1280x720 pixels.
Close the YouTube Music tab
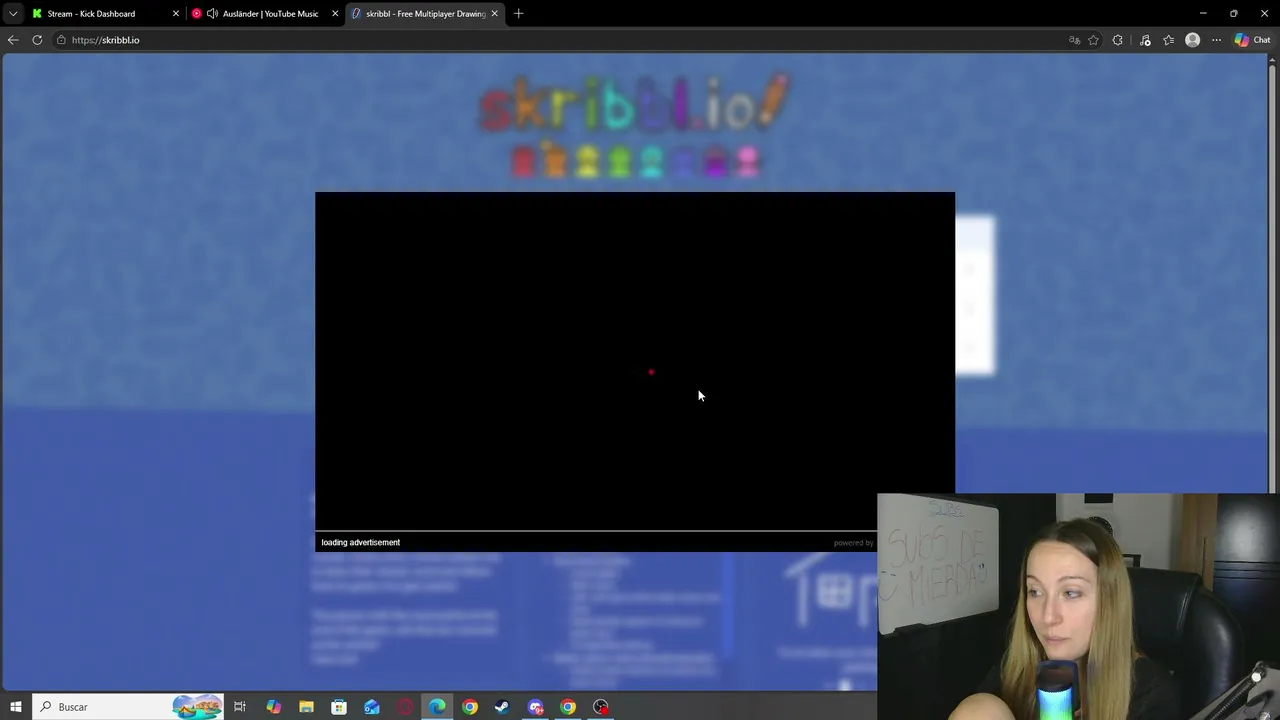coord(335,14)
